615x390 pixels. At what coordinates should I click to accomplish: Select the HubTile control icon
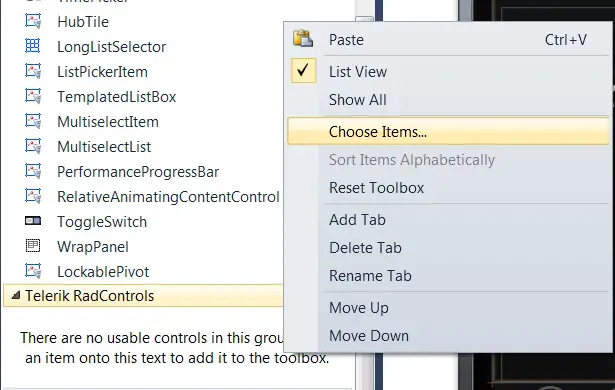(x=33, y=21)
